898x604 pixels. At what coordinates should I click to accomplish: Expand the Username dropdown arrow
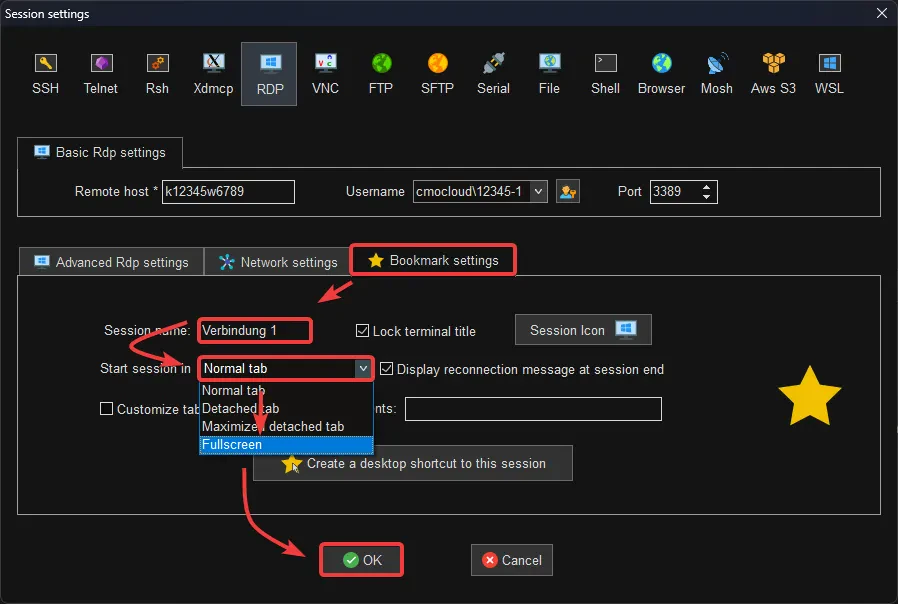tap(538, 192)
